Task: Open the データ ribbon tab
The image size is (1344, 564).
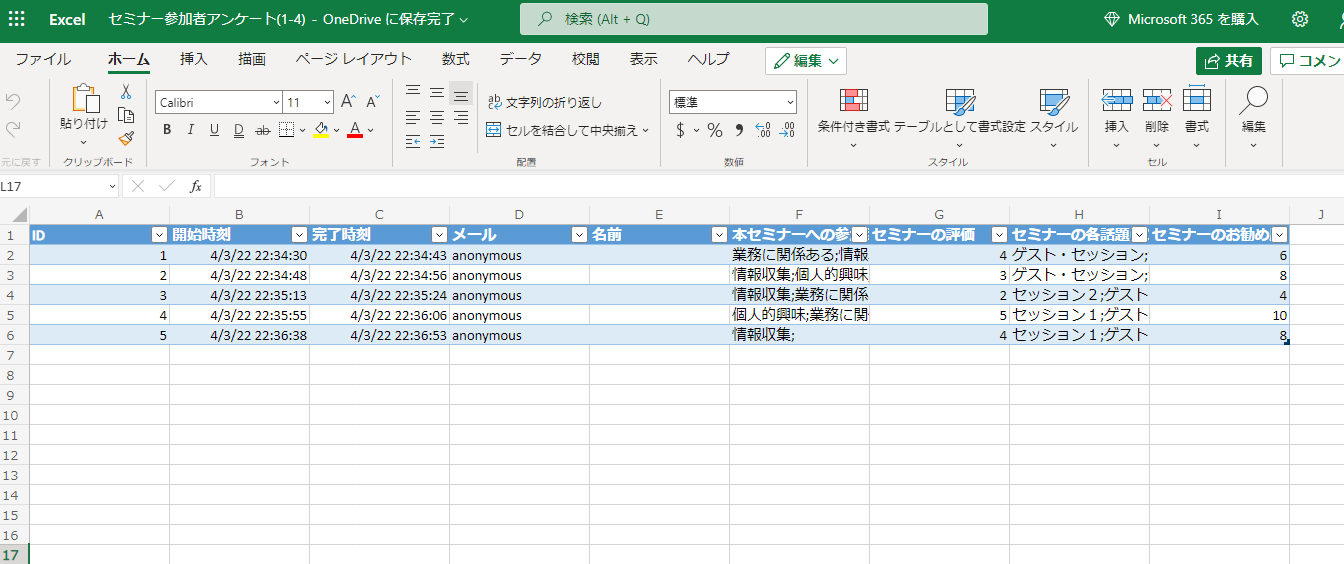Action: coord(520,59)
